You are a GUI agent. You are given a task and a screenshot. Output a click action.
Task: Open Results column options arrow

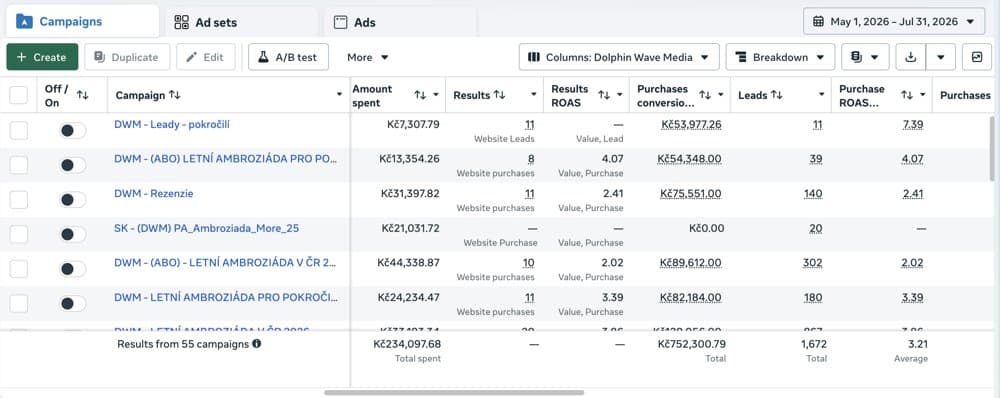tap(534, 95)
